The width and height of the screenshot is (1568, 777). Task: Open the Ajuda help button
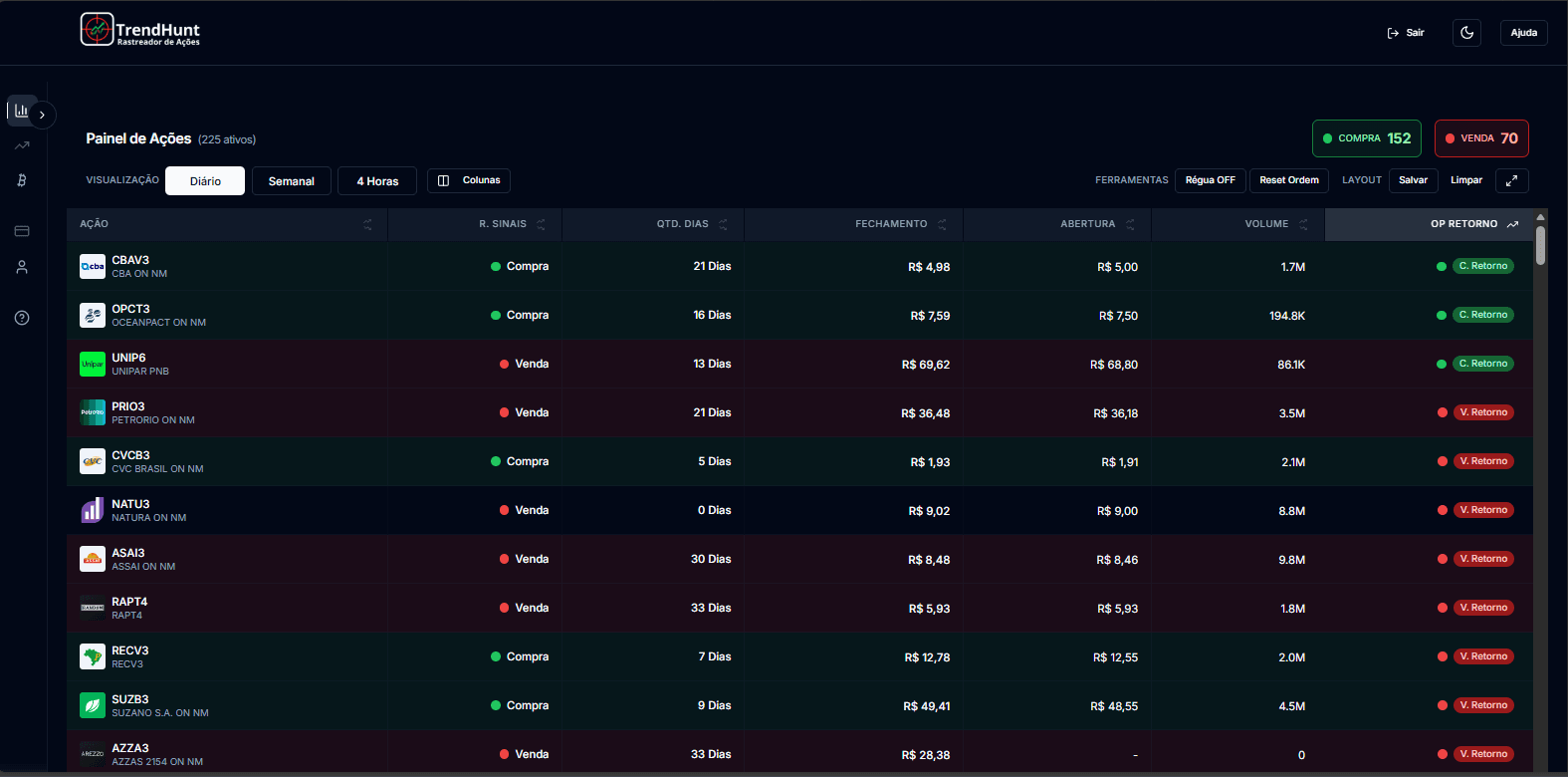(1523, 33)
